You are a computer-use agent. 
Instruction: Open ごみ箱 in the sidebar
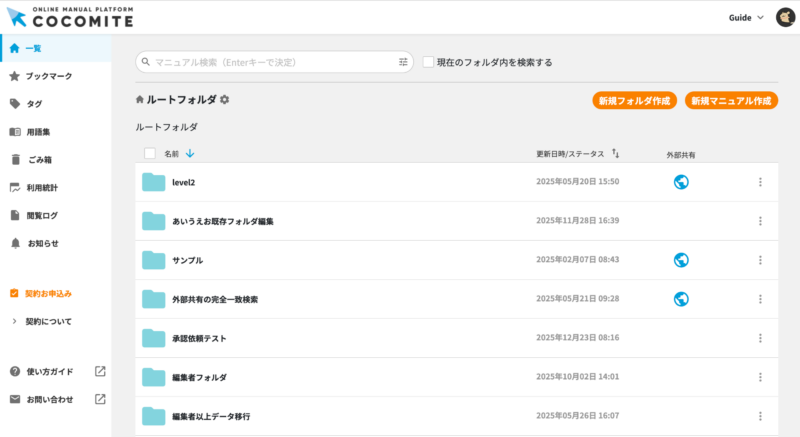(56, 160)
